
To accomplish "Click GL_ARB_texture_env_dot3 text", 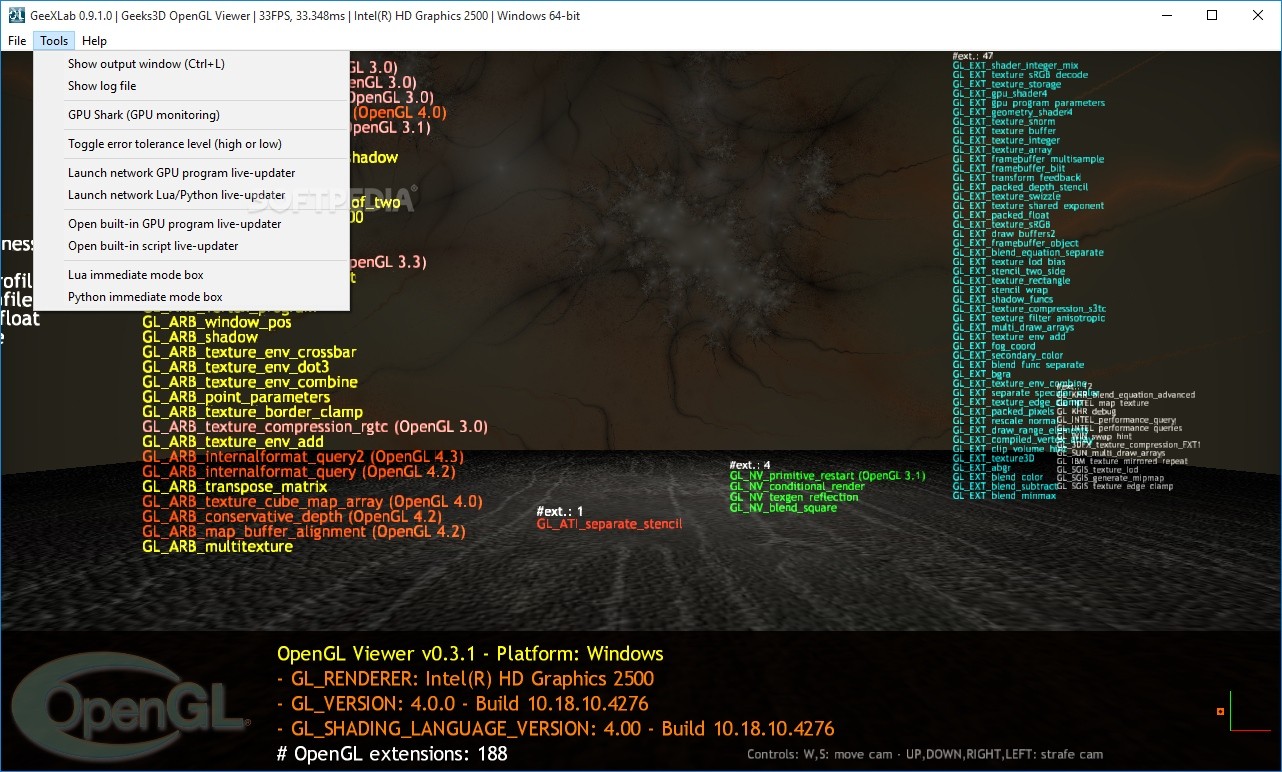I will (235, 367).
